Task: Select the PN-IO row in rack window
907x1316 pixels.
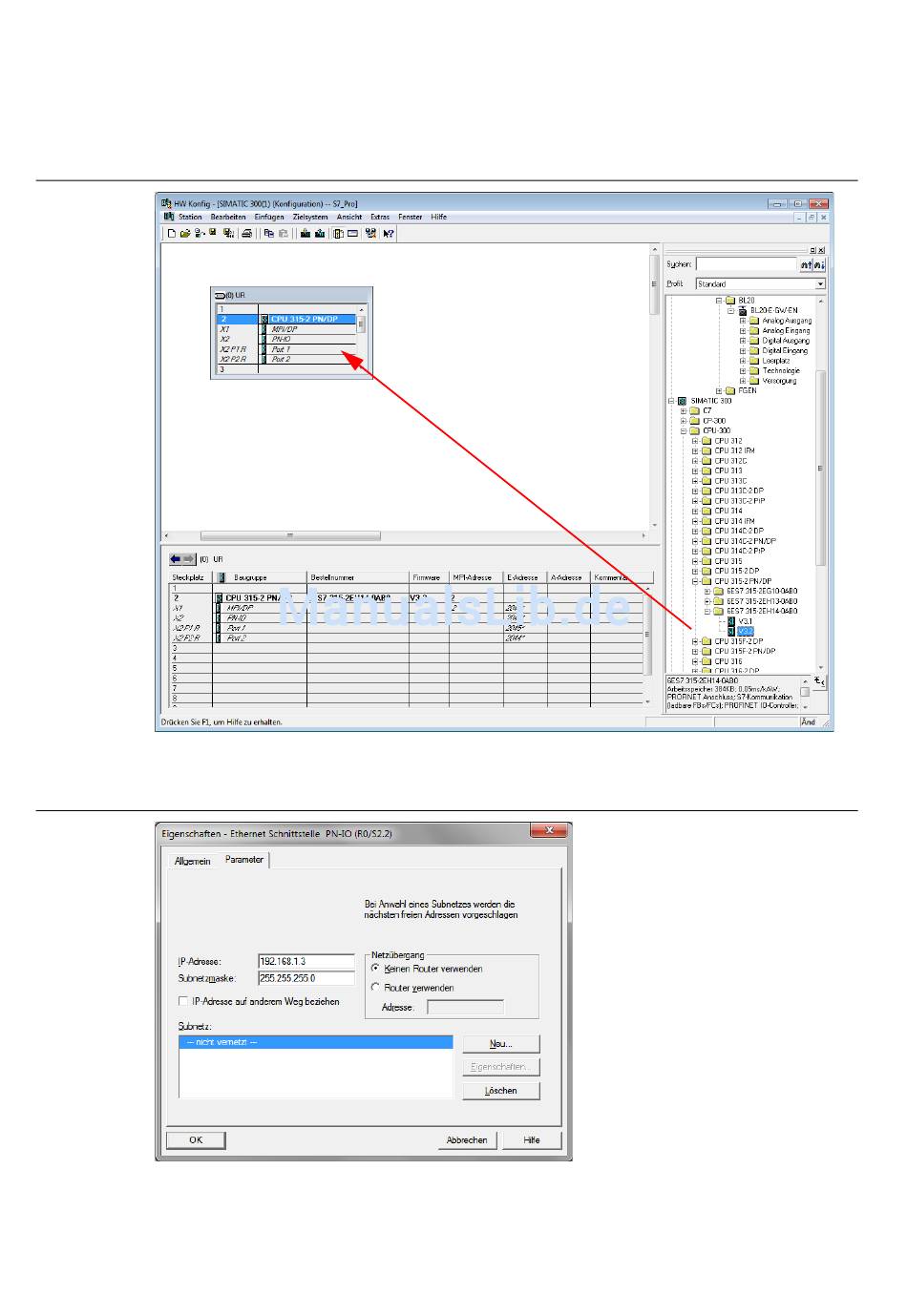Action: click(x=286, y=340)
